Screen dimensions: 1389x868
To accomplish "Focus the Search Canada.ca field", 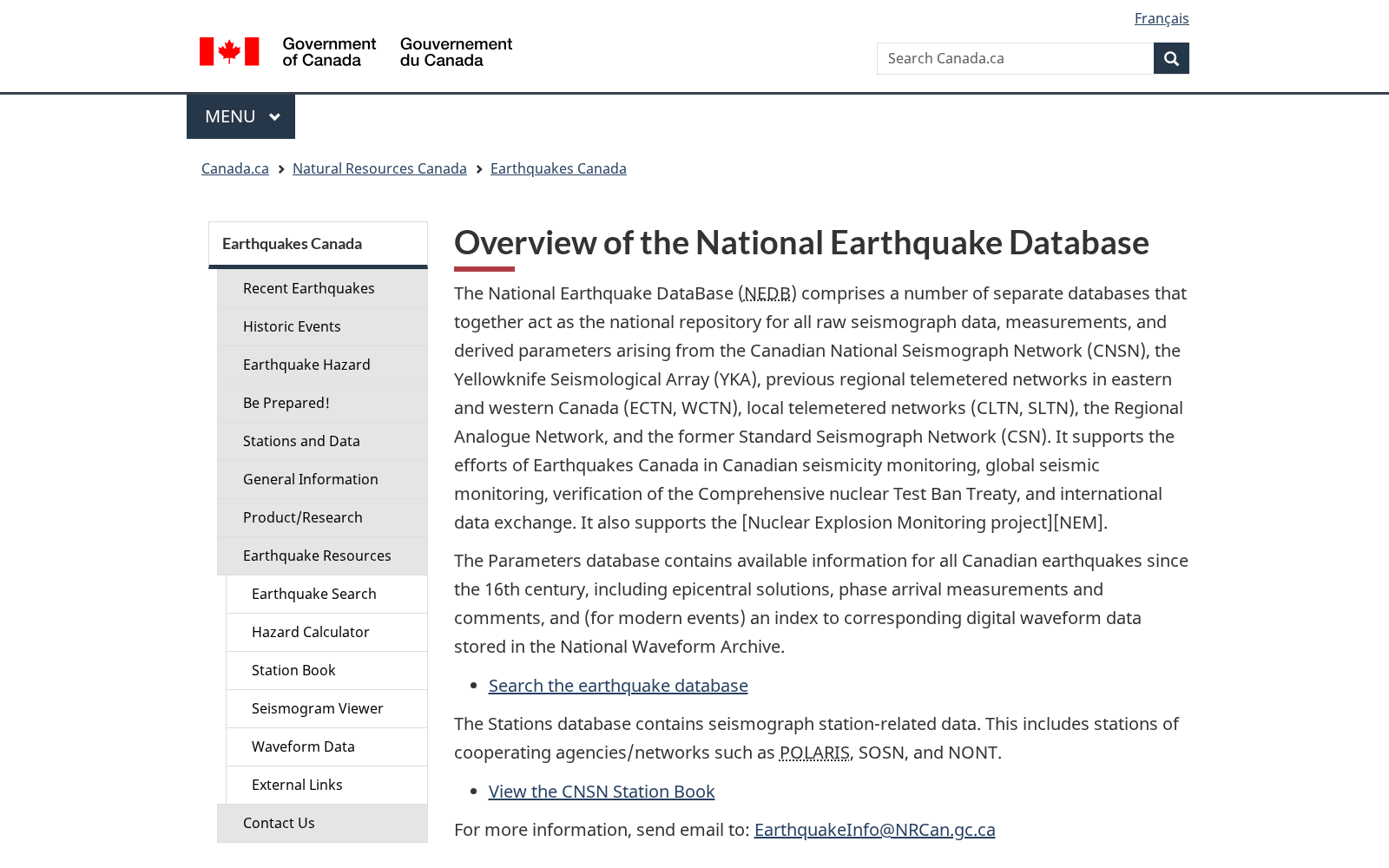I will pyautogui.click(x=1015, y=58).
